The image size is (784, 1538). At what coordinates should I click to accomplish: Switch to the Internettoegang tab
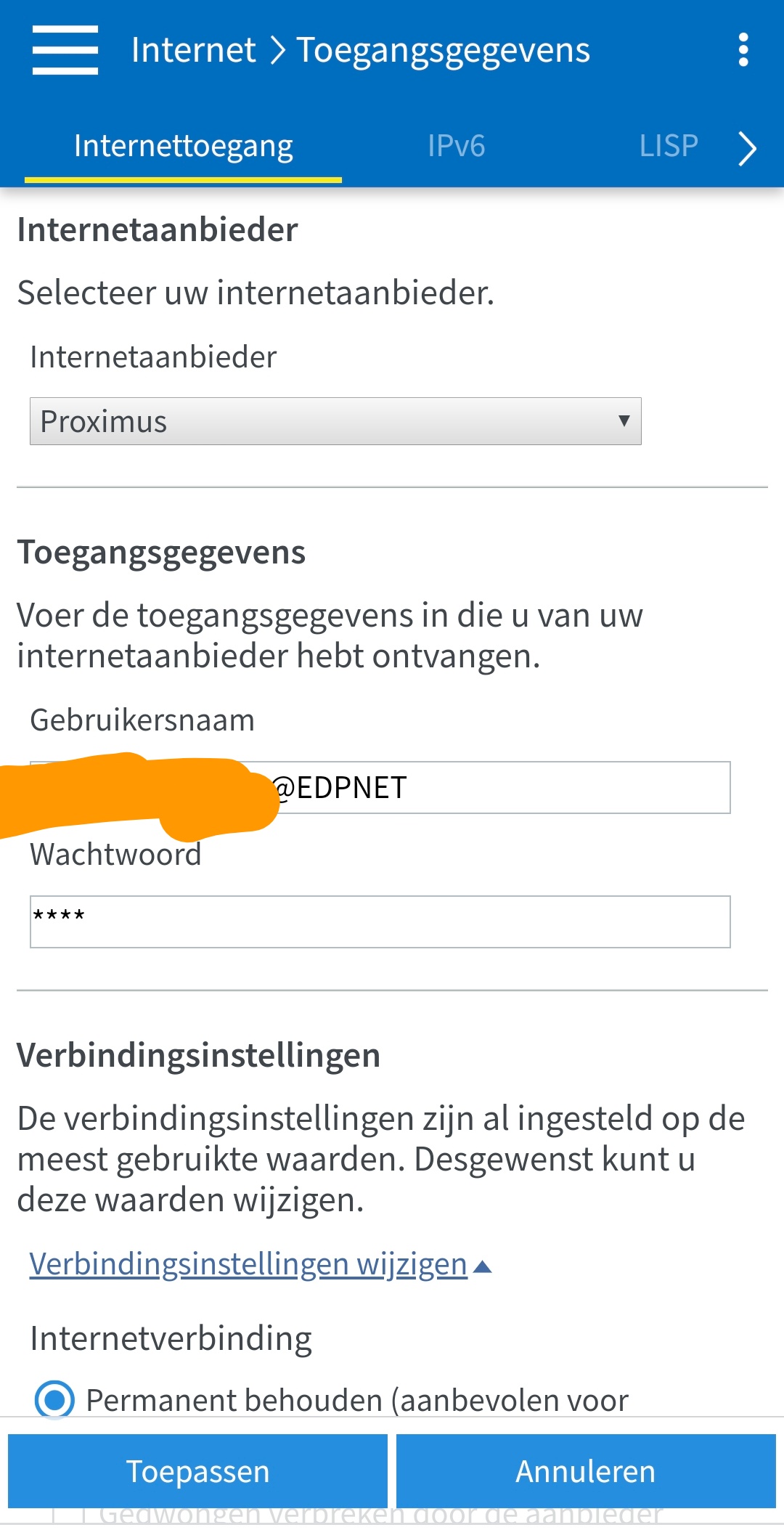coord(183,146)
